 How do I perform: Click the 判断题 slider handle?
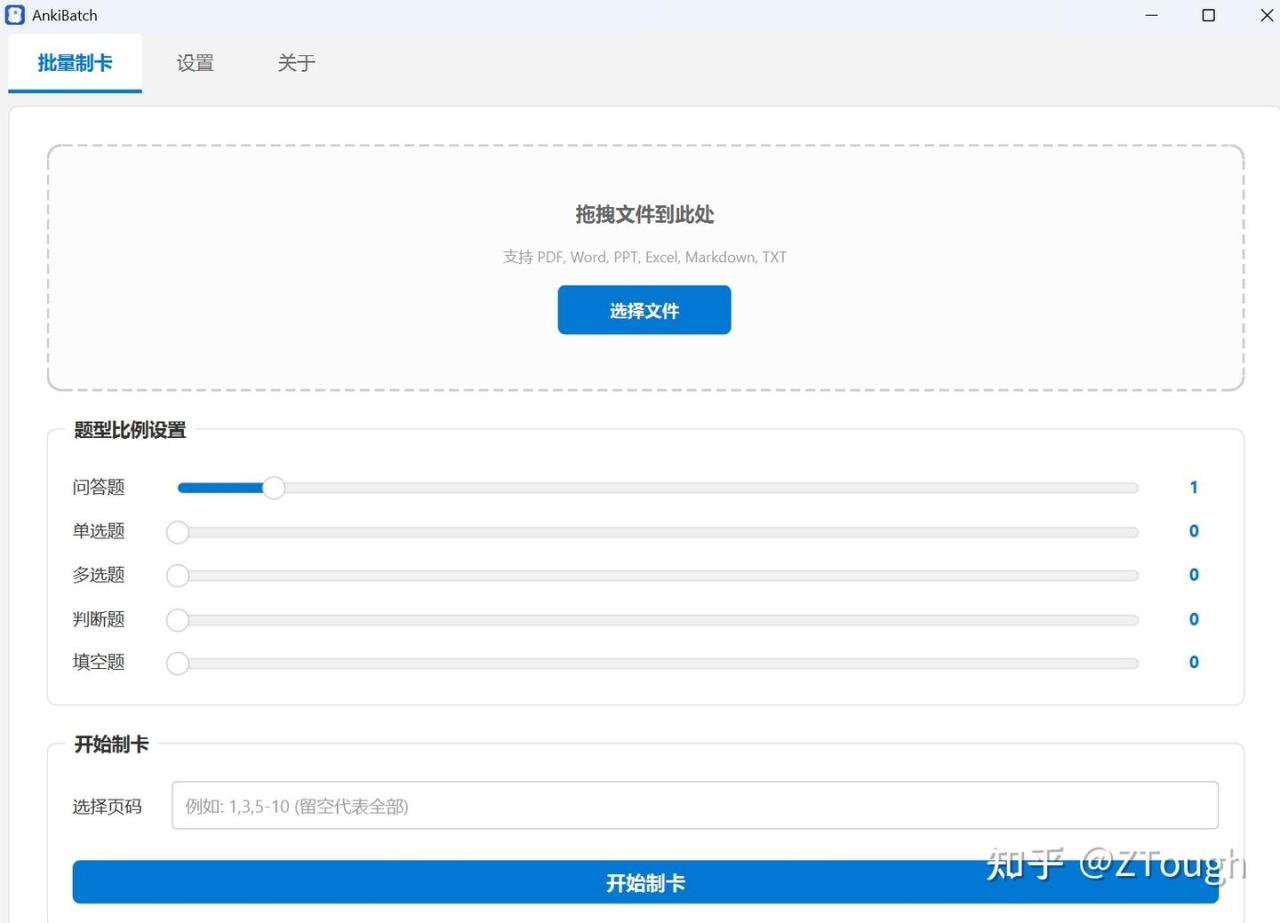[x=178, y=620]
